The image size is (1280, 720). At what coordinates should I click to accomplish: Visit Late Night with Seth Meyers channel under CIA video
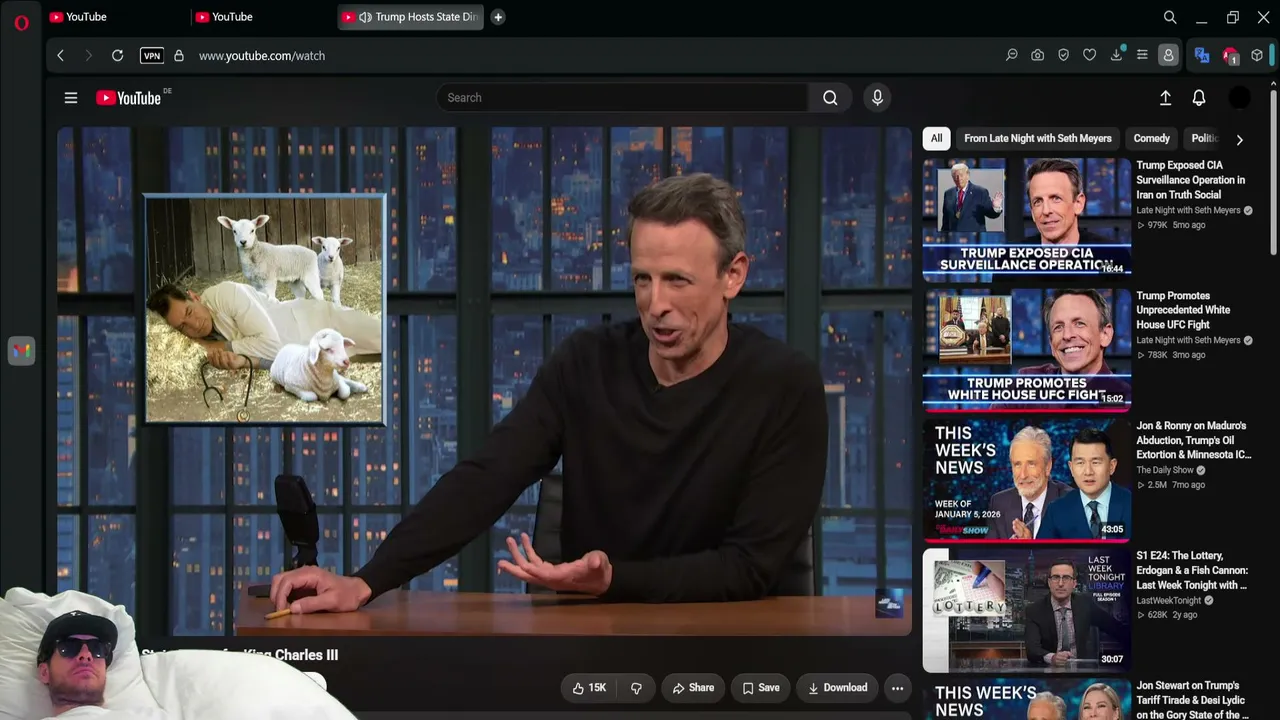point(1188,210)
